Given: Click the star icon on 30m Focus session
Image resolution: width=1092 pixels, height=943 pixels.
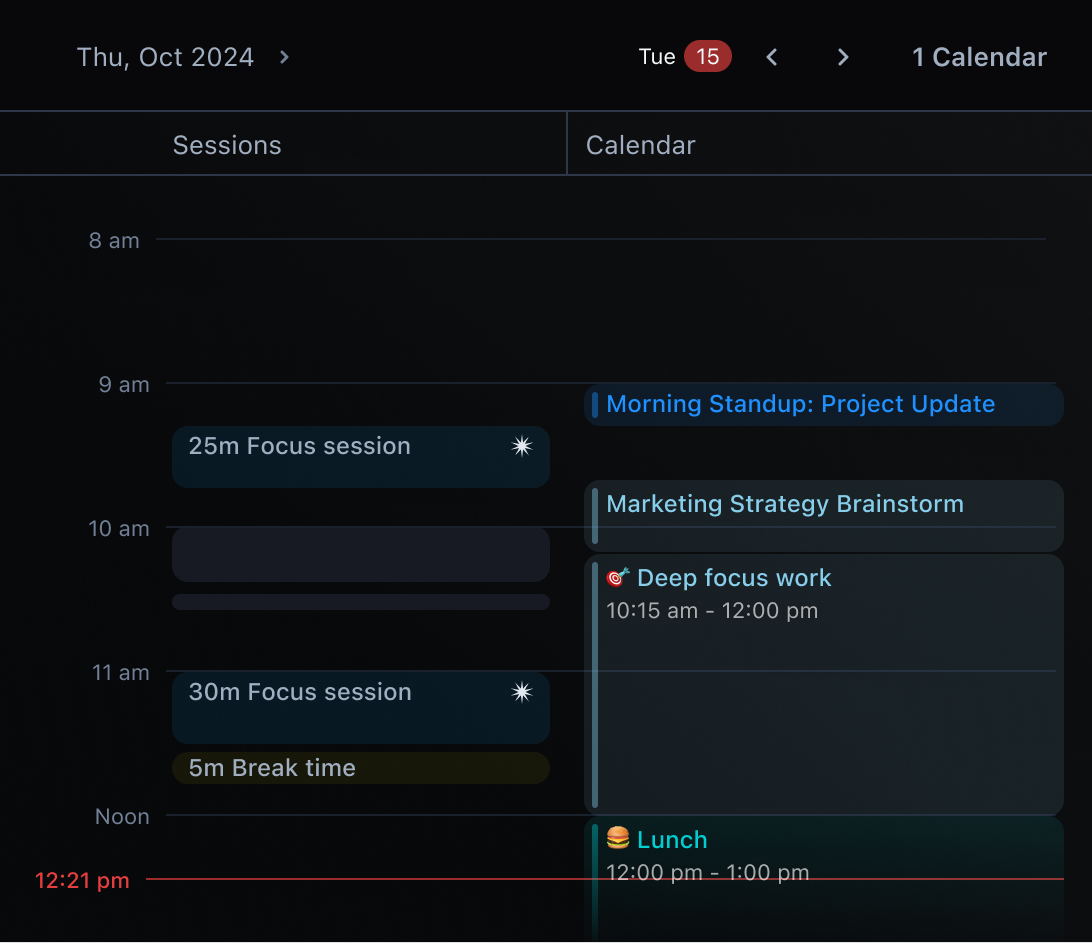Looking at the screenshot, I should 522,692.
